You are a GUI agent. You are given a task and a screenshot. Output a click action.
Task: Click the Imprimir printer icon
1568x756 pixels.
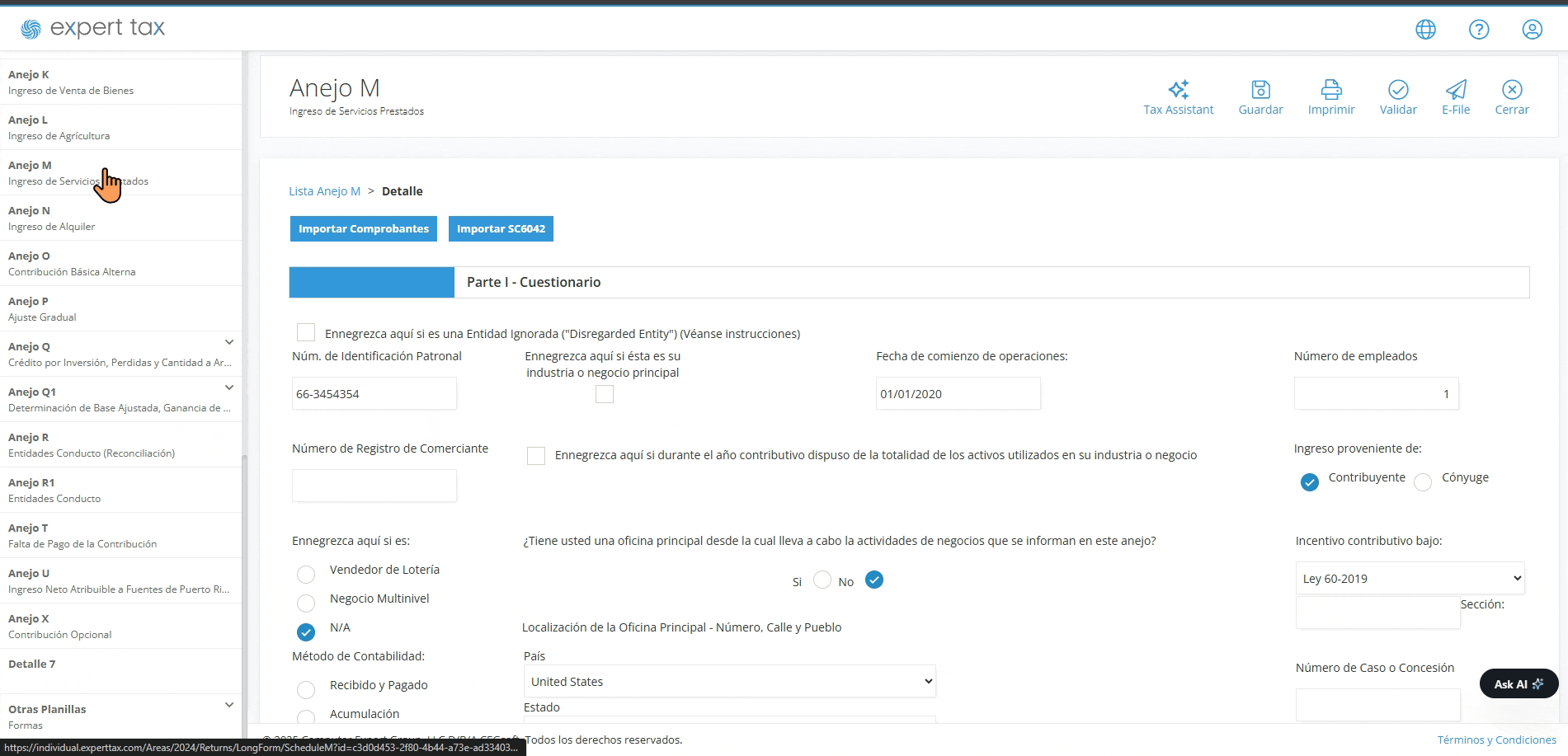(1331, 89)
